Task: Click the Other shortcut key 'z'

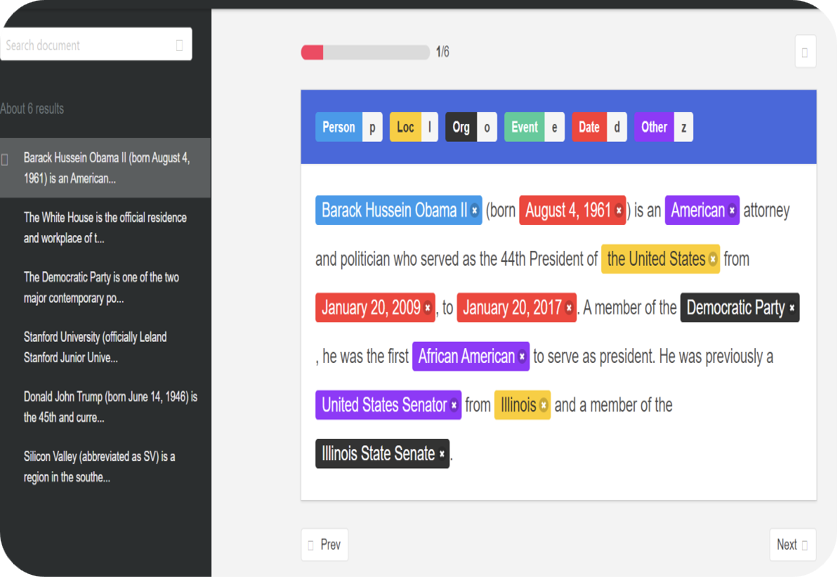Action: tap(684, 127)
